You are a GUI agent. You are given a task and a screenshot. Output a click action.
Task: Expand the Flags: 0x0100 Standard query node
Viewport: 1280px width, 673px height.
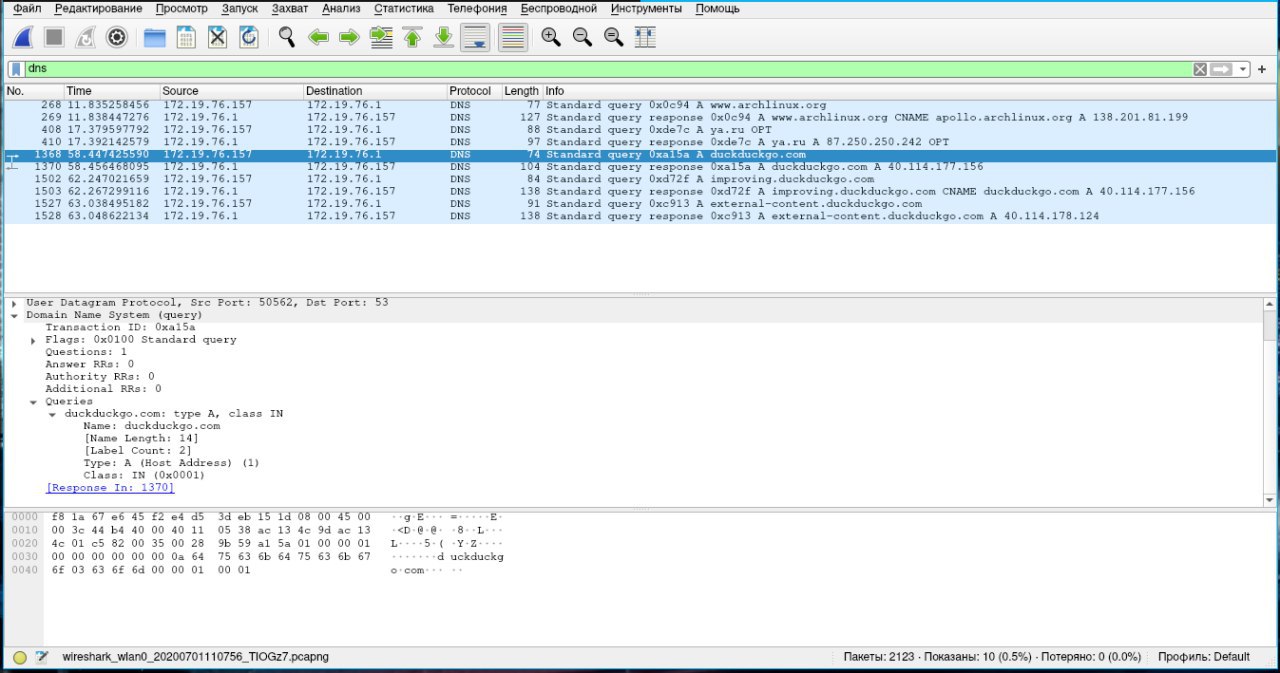[x=34, y=340]
